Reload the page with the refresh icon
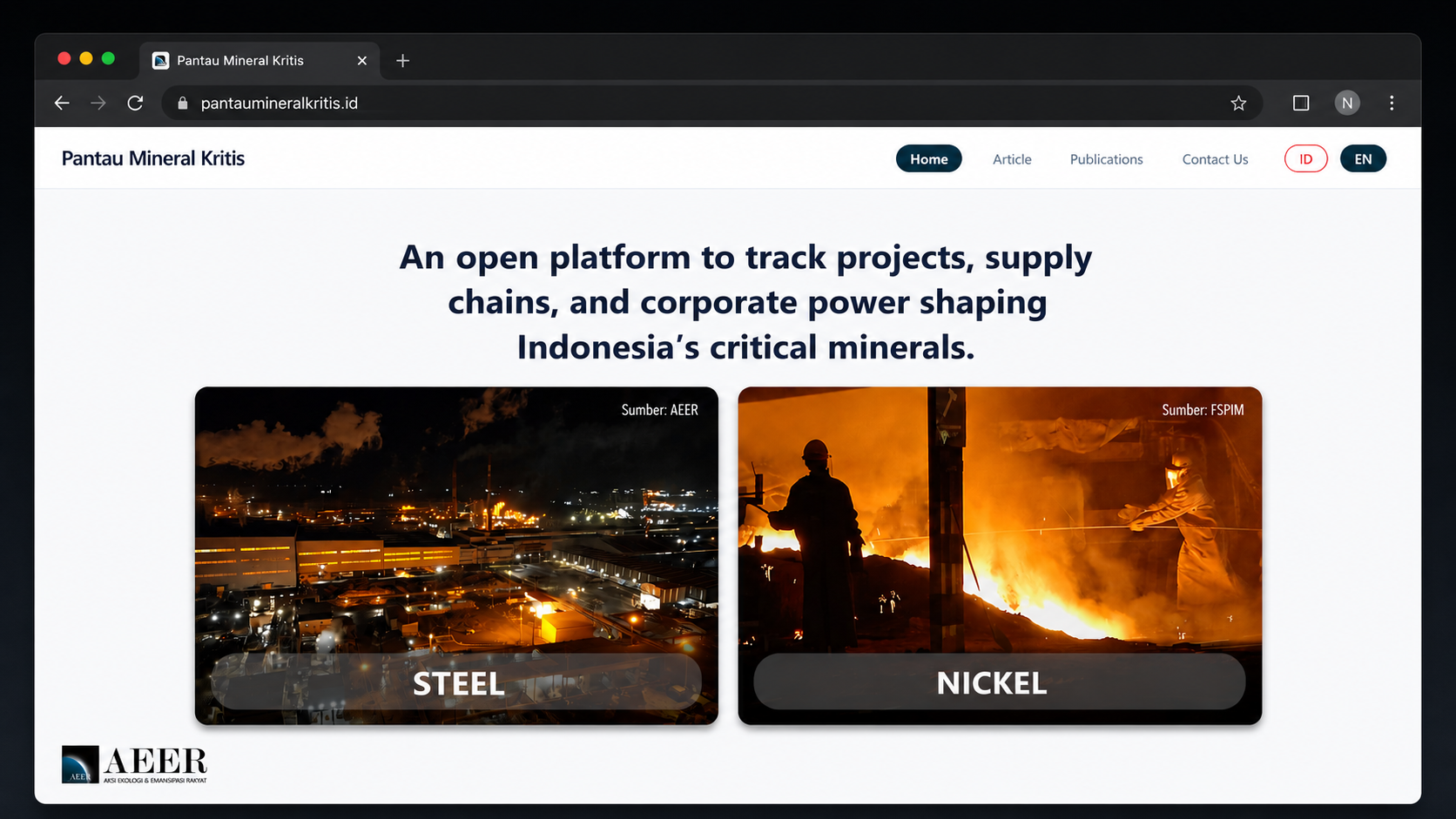 pyautogui.click(x=135, y=103)
